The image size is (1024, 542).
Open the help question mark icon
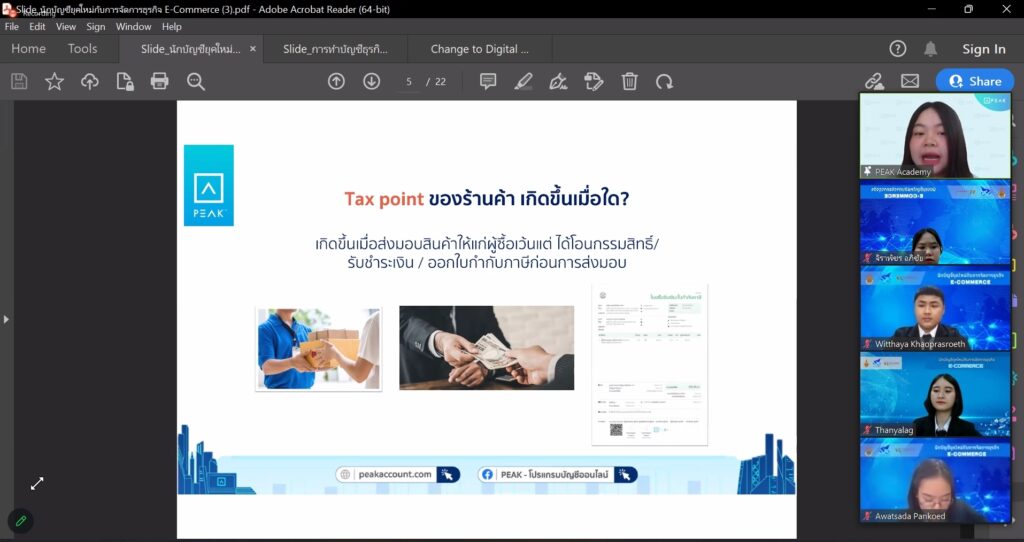(x=898, y=49)
